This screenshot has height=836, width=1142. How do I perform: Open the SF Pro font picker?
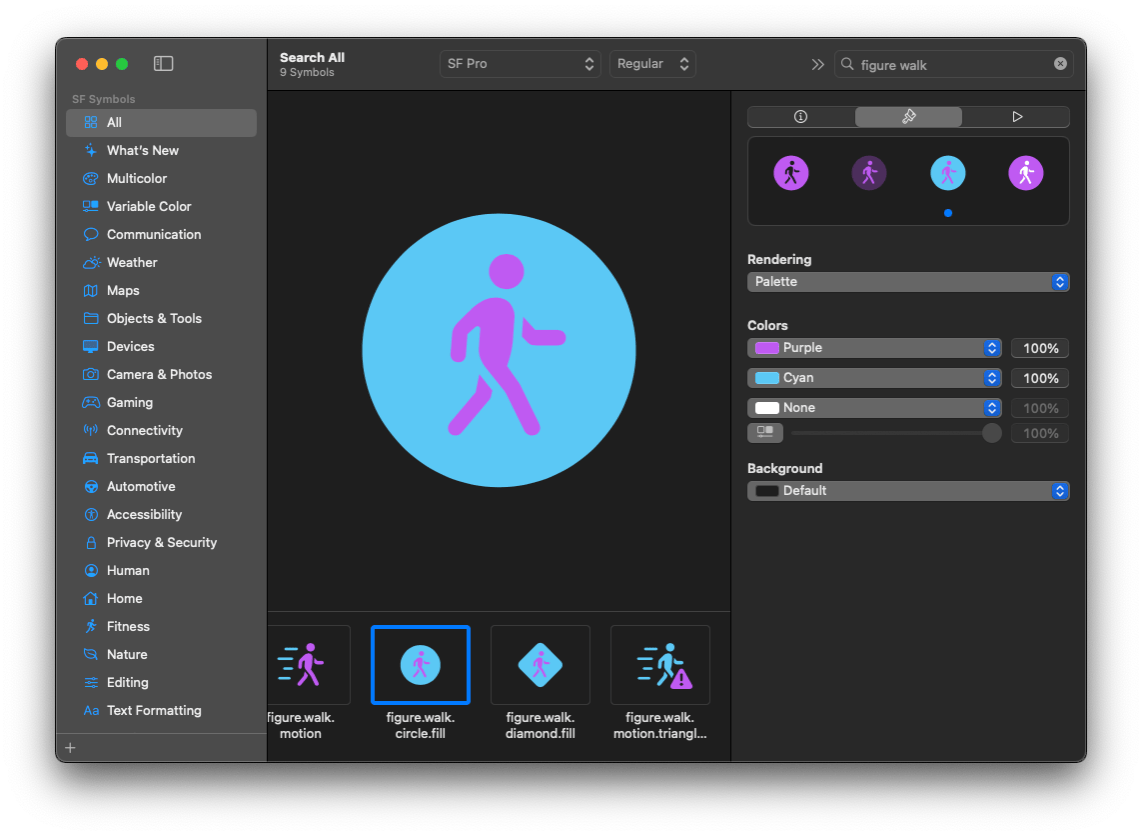click(x=520, y=63)
